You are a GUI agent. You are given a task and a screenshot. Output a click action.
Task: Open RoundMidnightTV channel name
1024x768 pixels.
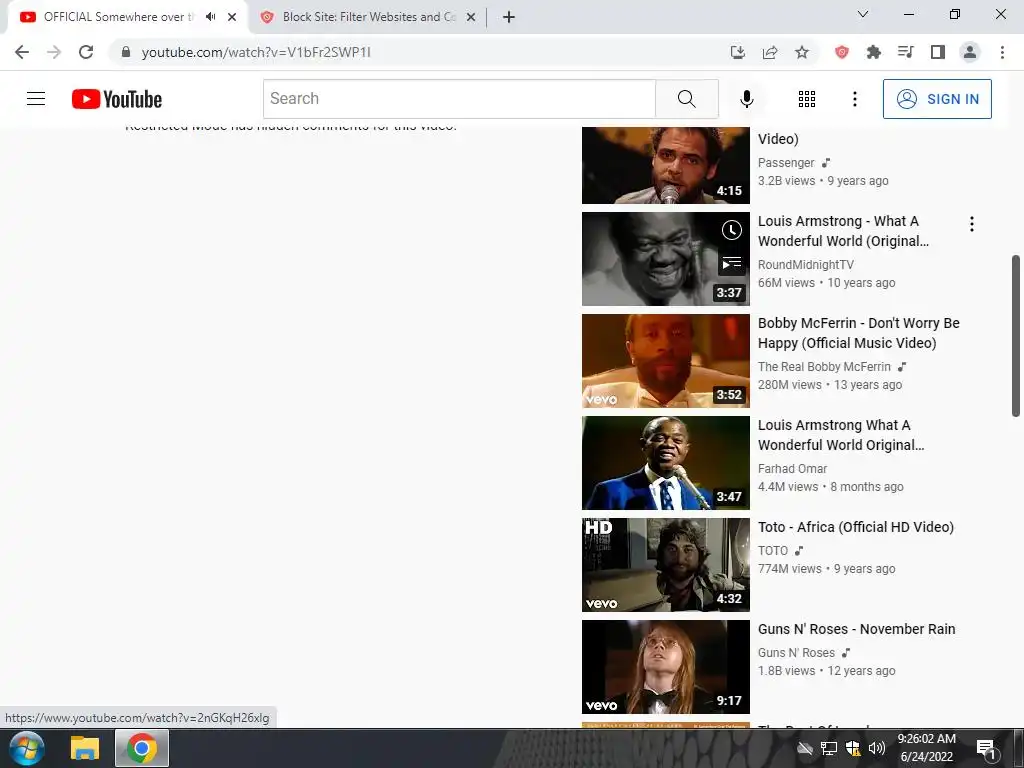click(805, 264)
